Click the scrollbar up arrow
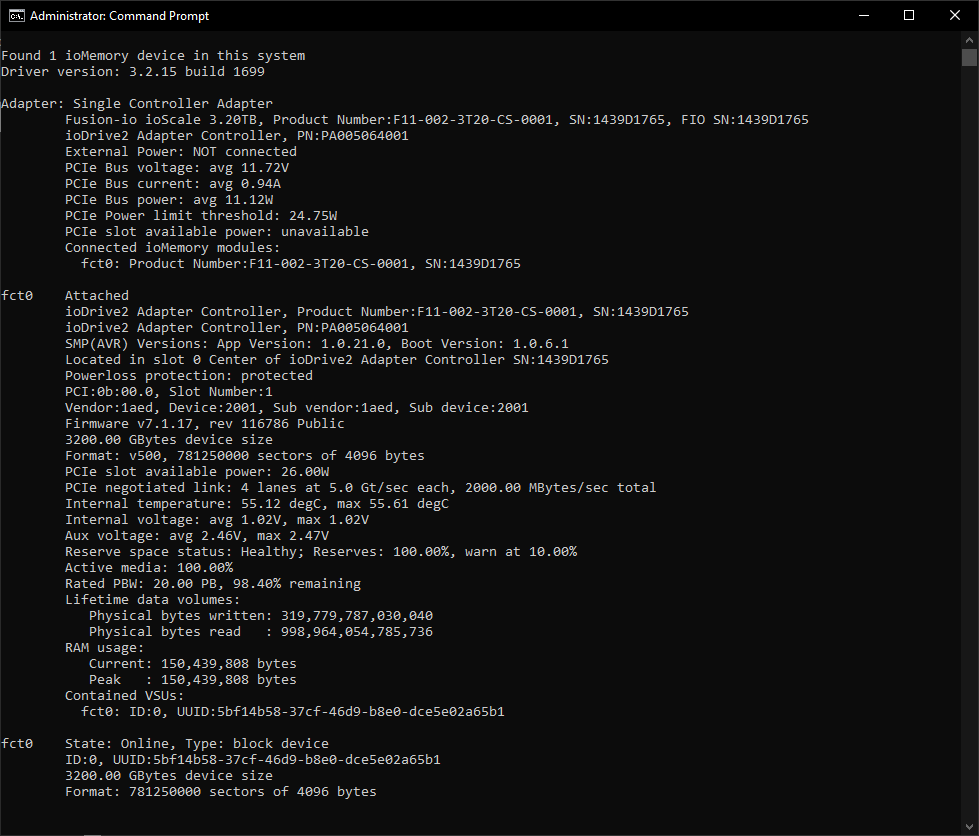Viewport: 979px width, 836px height. pyautogui.click(x=969, y=40)
